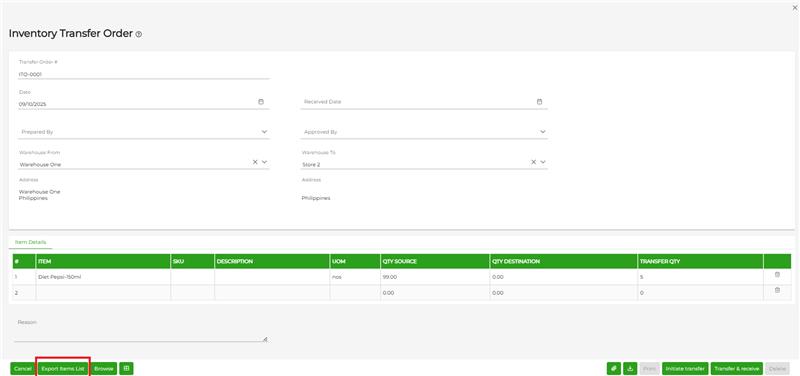Select the Item Details tab
Image resolution: width=800 pixels, height=376 pixels.
(x=31, y=242)
